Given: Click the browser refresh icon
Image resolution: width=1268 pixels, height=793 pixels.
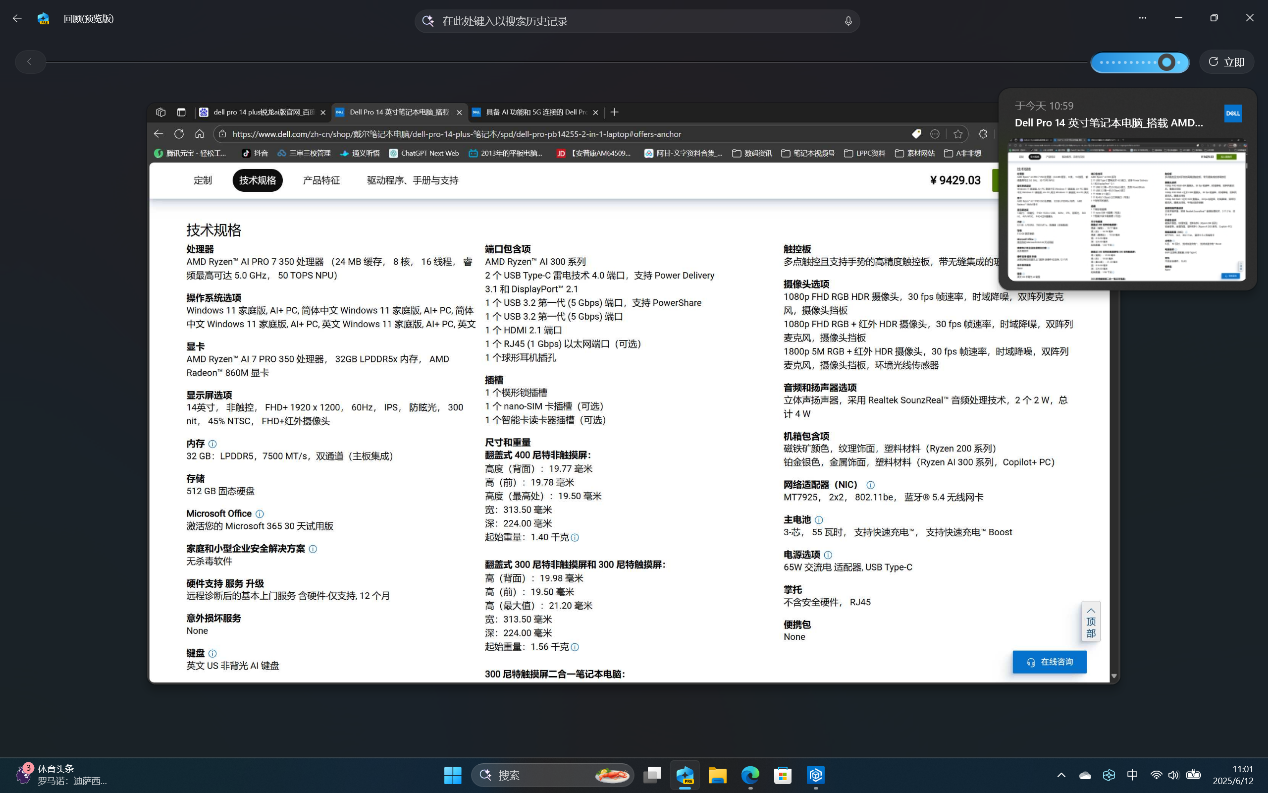Looking at the screenshot, I should coord(179,134).
